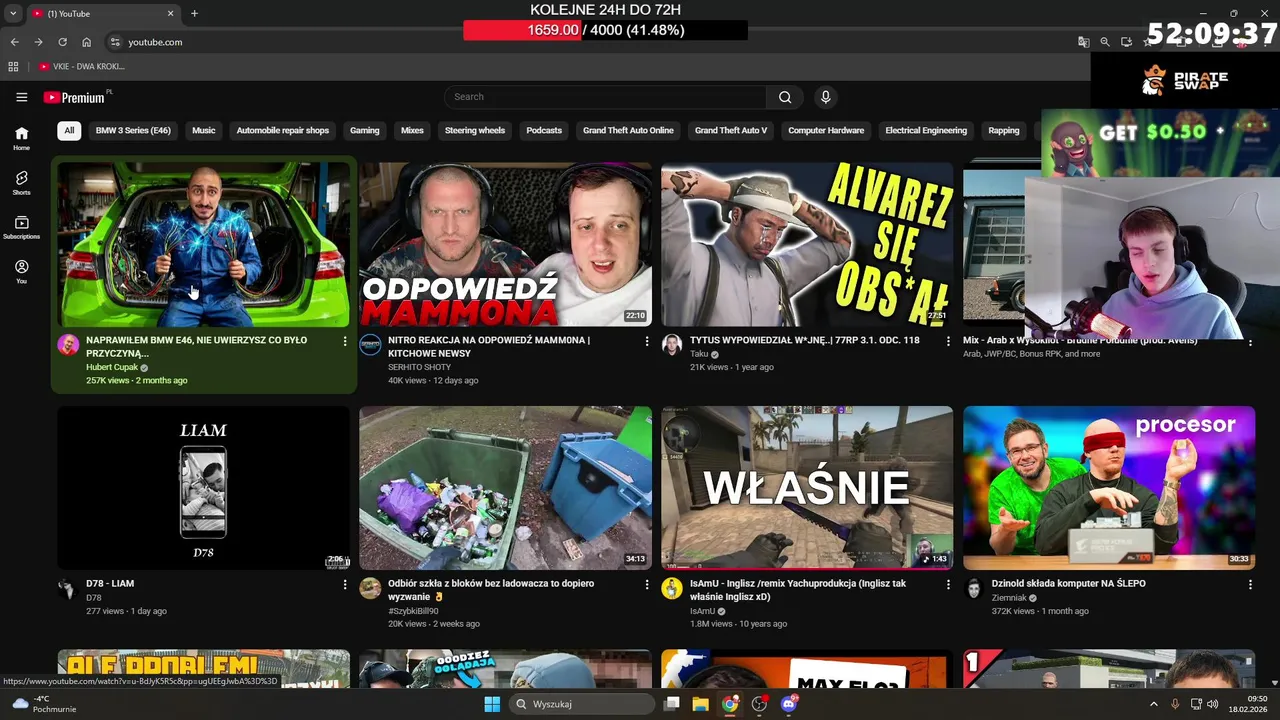Open Subscriptions from the sidebar
This screenshot has height=720, width=1280.
(21, 227)
